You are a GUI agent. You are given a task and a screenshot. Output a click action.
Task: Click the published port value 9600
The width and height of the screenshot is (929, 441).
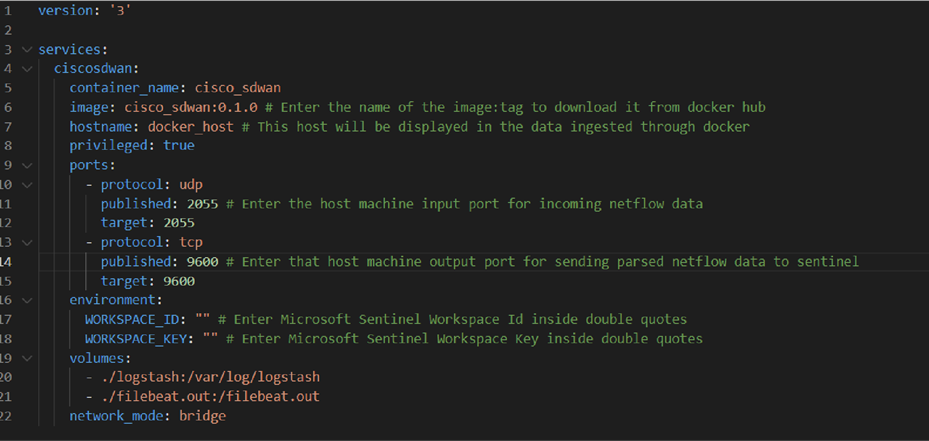[x=203, y=262]
